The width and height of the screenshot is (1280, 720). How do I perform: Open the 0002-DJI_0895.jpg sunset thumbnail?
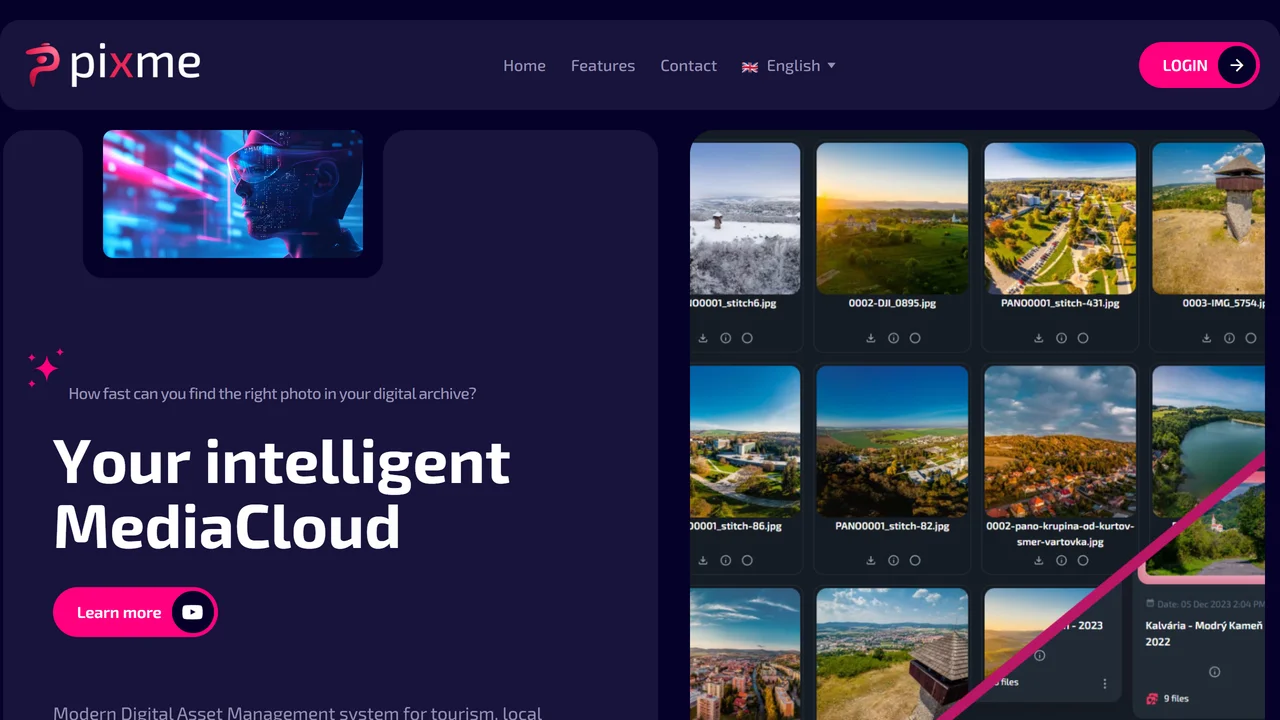tap(892, 218)
